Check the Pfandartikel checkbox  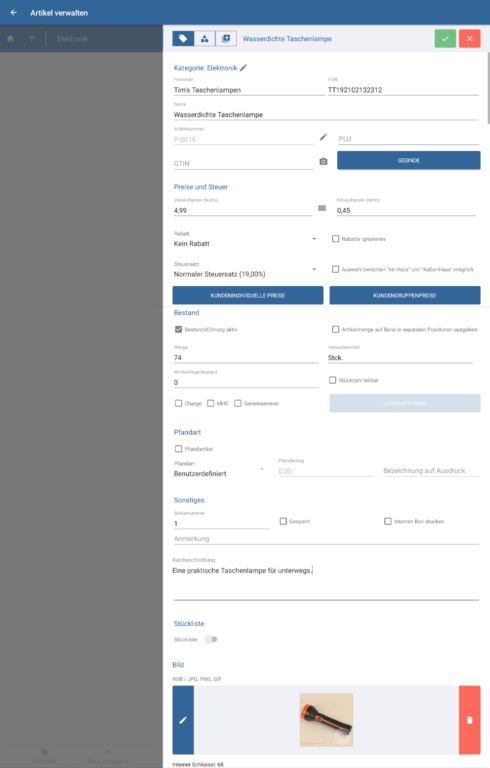coord(178,449)
